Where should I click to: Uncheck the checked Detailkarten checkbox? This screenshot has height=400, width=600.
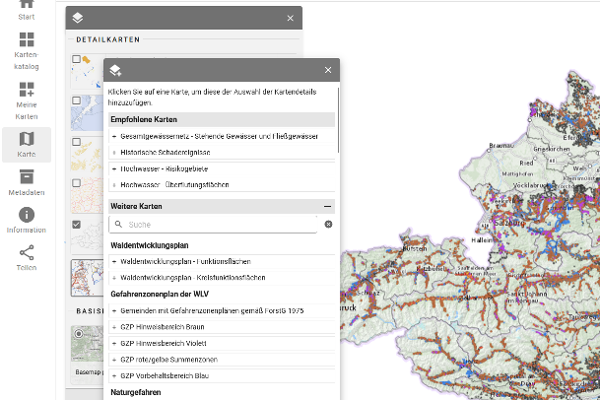[77, 224]
